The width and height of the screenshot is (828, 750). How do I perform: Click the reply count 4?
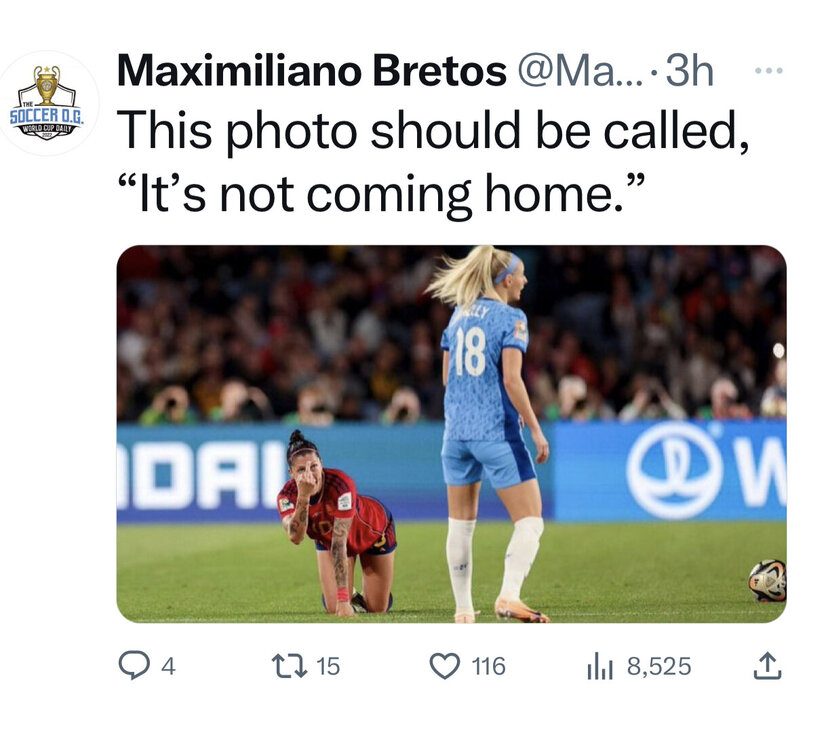(x=168, y=666)
